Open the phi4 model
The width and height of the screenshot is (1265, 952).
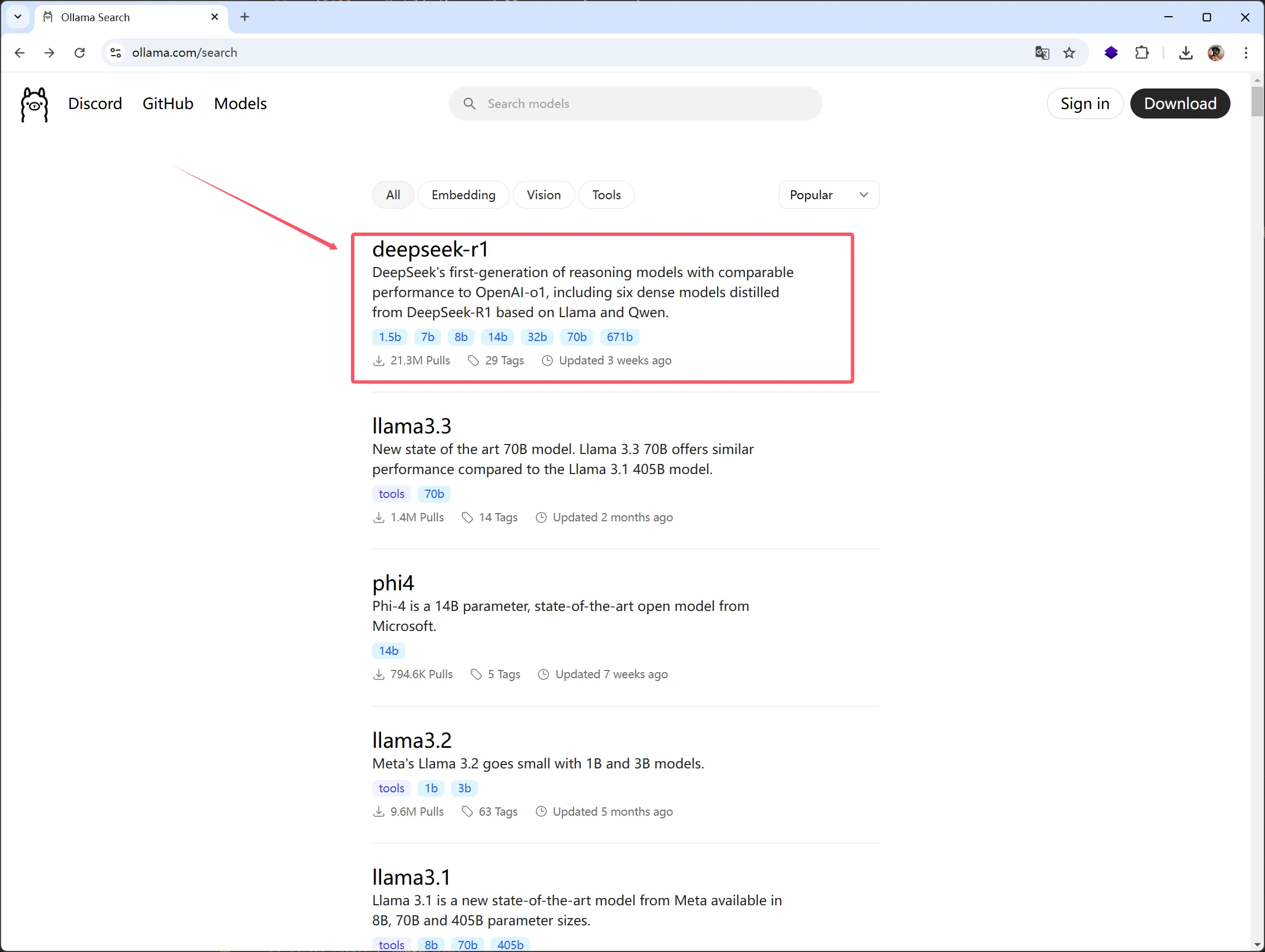[393, 584]
